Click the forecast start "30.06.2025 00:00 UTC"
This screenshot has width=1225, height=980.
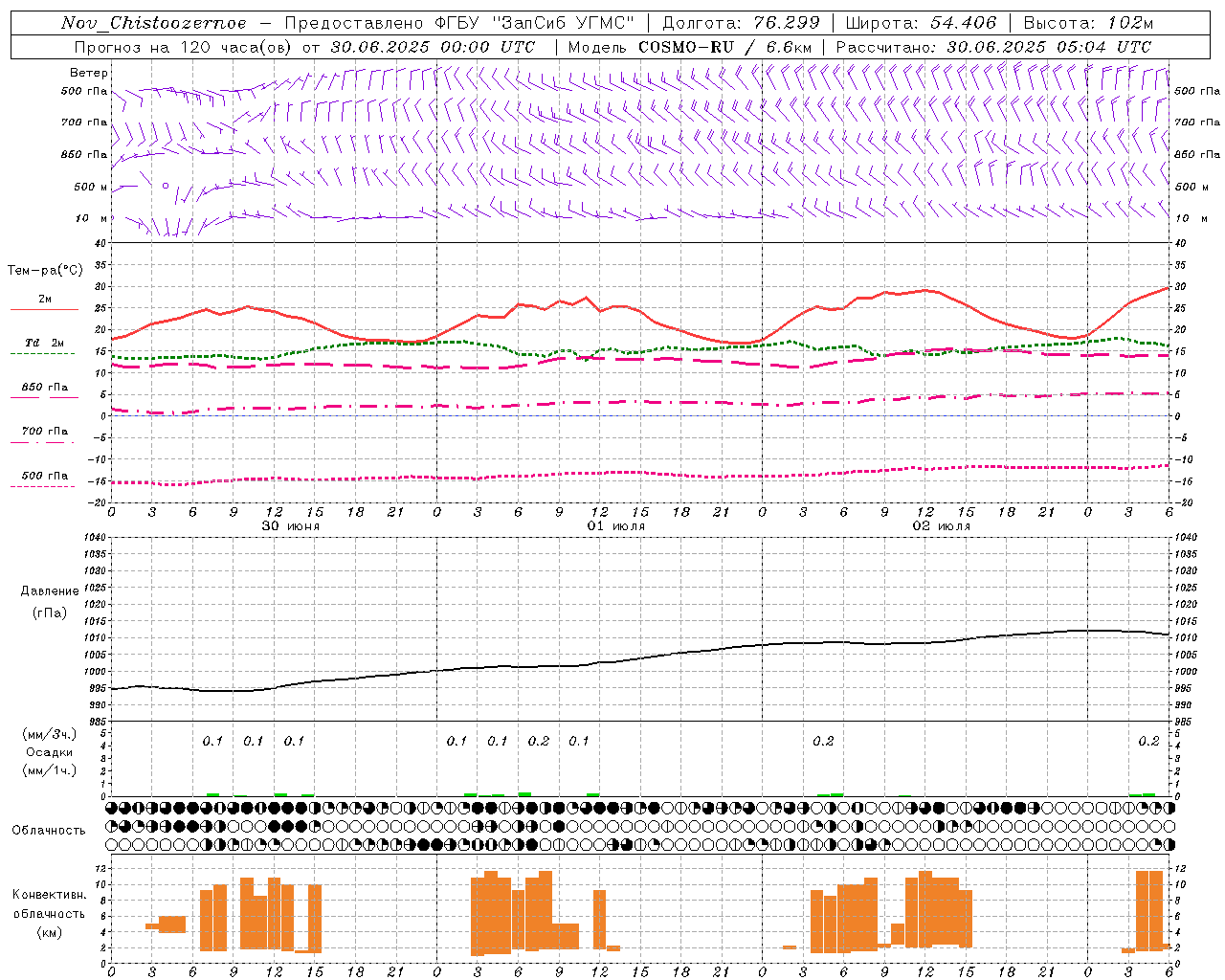[x=433, y=47]
